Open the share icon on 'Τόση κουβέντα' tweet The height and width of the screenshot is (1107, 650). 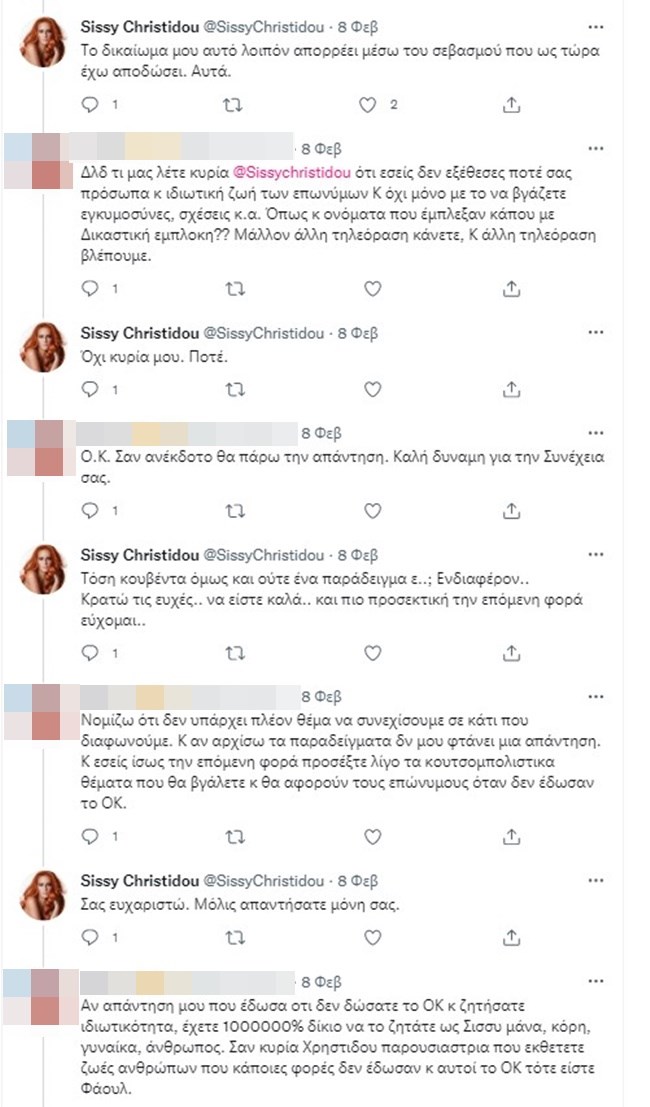(514, 657)
